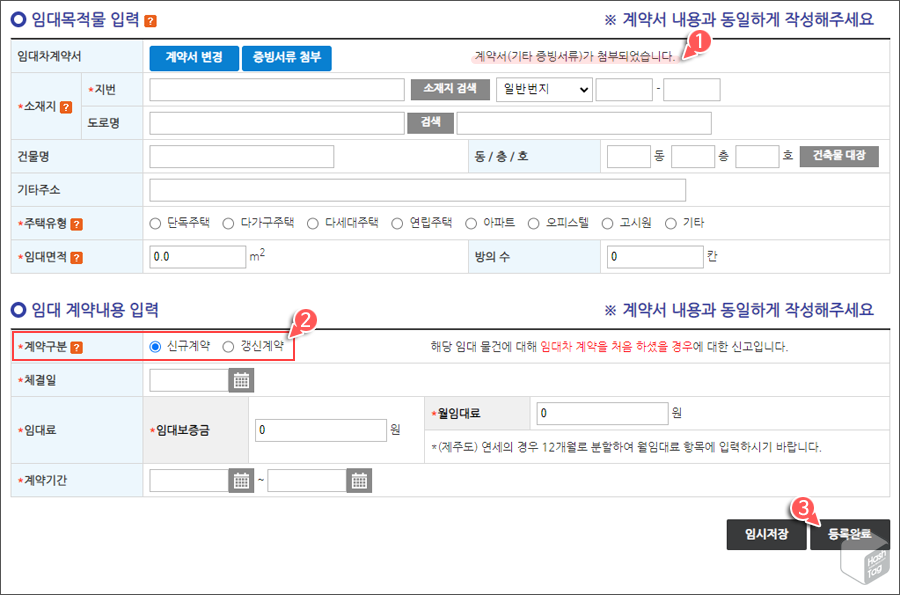Open the end date calendar in 계약기간
Screen dimensions: 900x595
[358, 479]
